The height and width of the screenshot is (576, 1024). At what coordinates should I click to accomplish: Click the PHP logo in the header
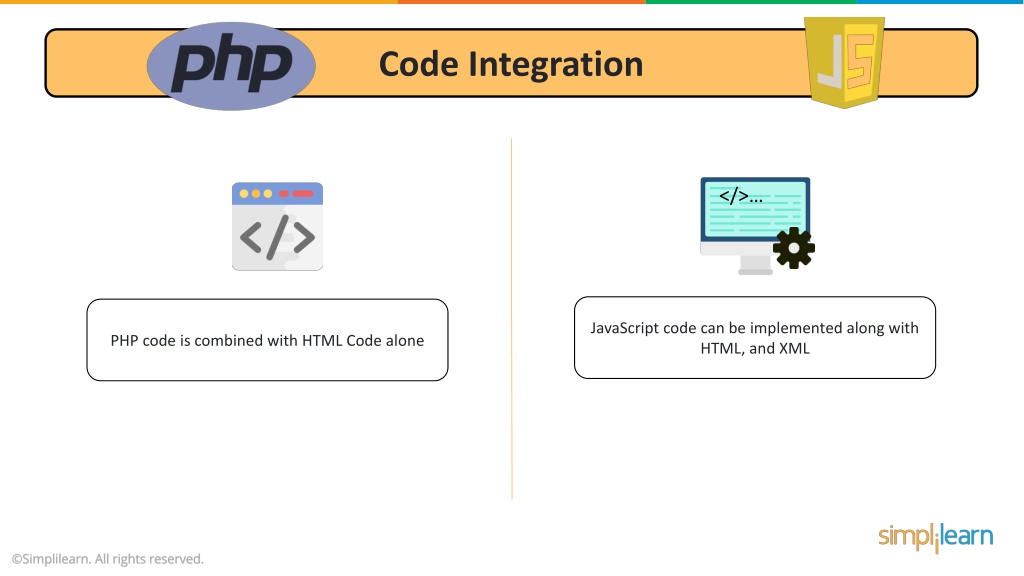[x=231, y=66]
